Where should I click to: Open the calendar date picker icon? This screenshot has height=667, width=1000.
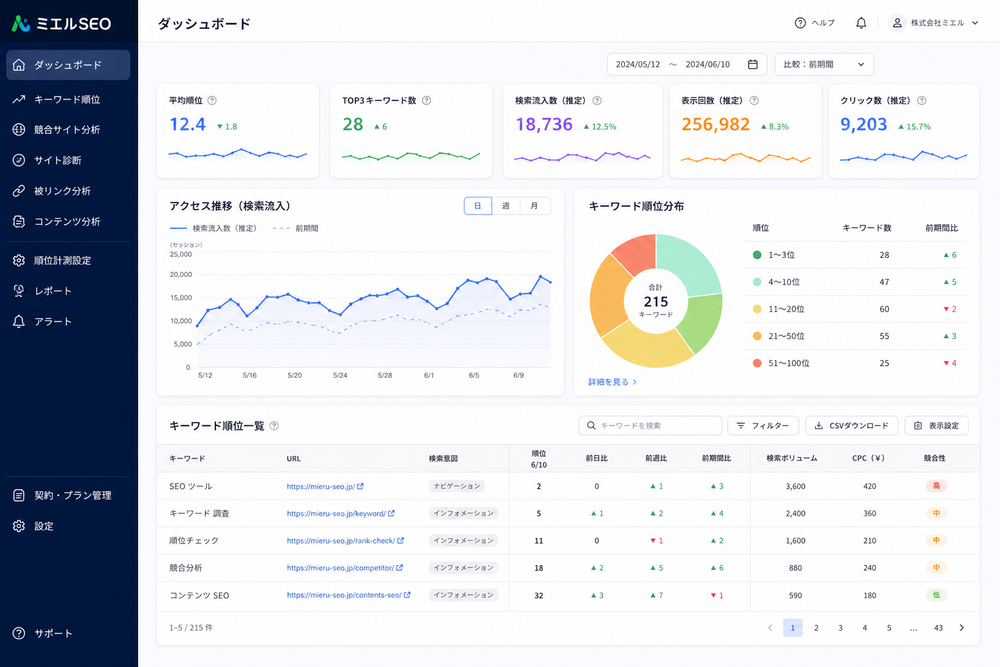[x=753, y=64]
